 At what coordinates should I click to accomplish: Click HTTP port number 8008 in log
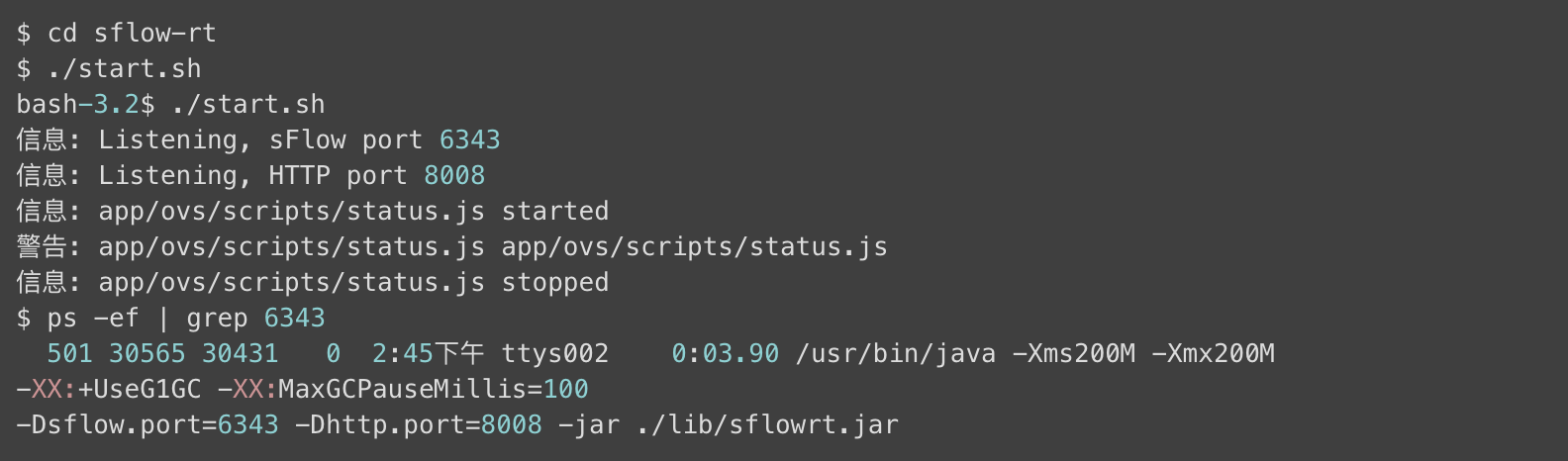coord(454,175)
